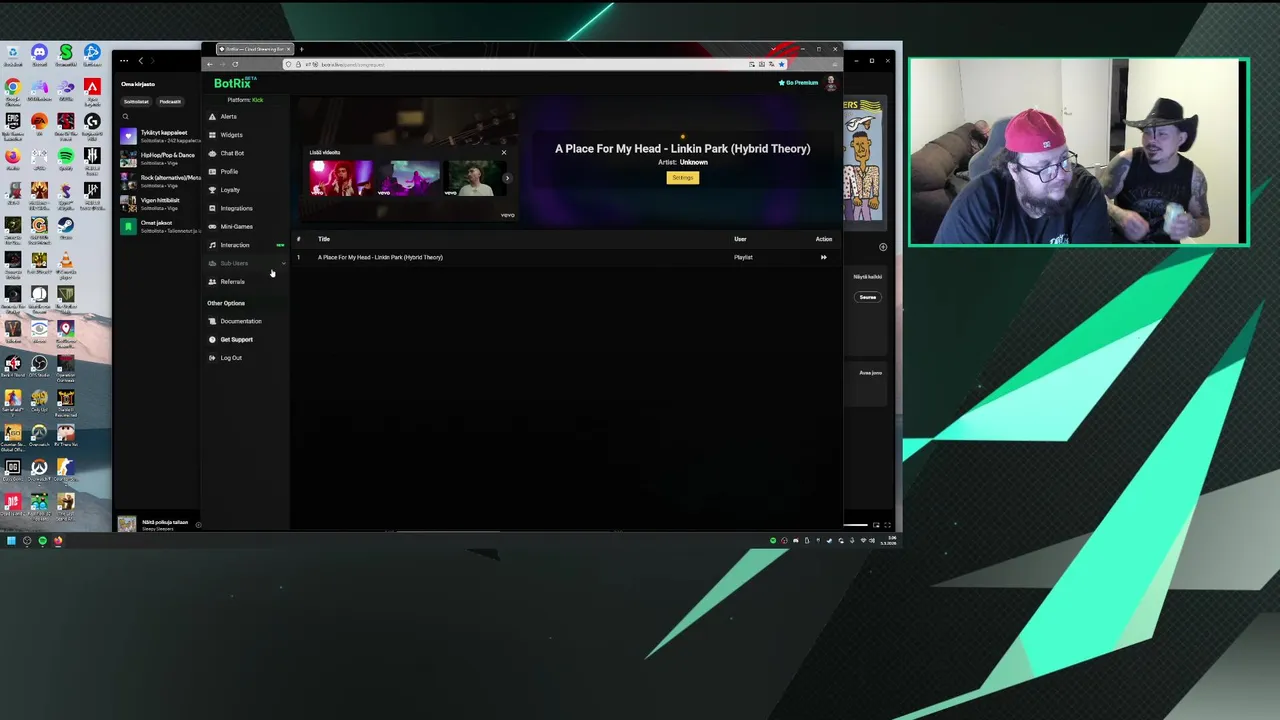
Task: Select the first pink suggested video thumbnail
Action: (341, 178)
